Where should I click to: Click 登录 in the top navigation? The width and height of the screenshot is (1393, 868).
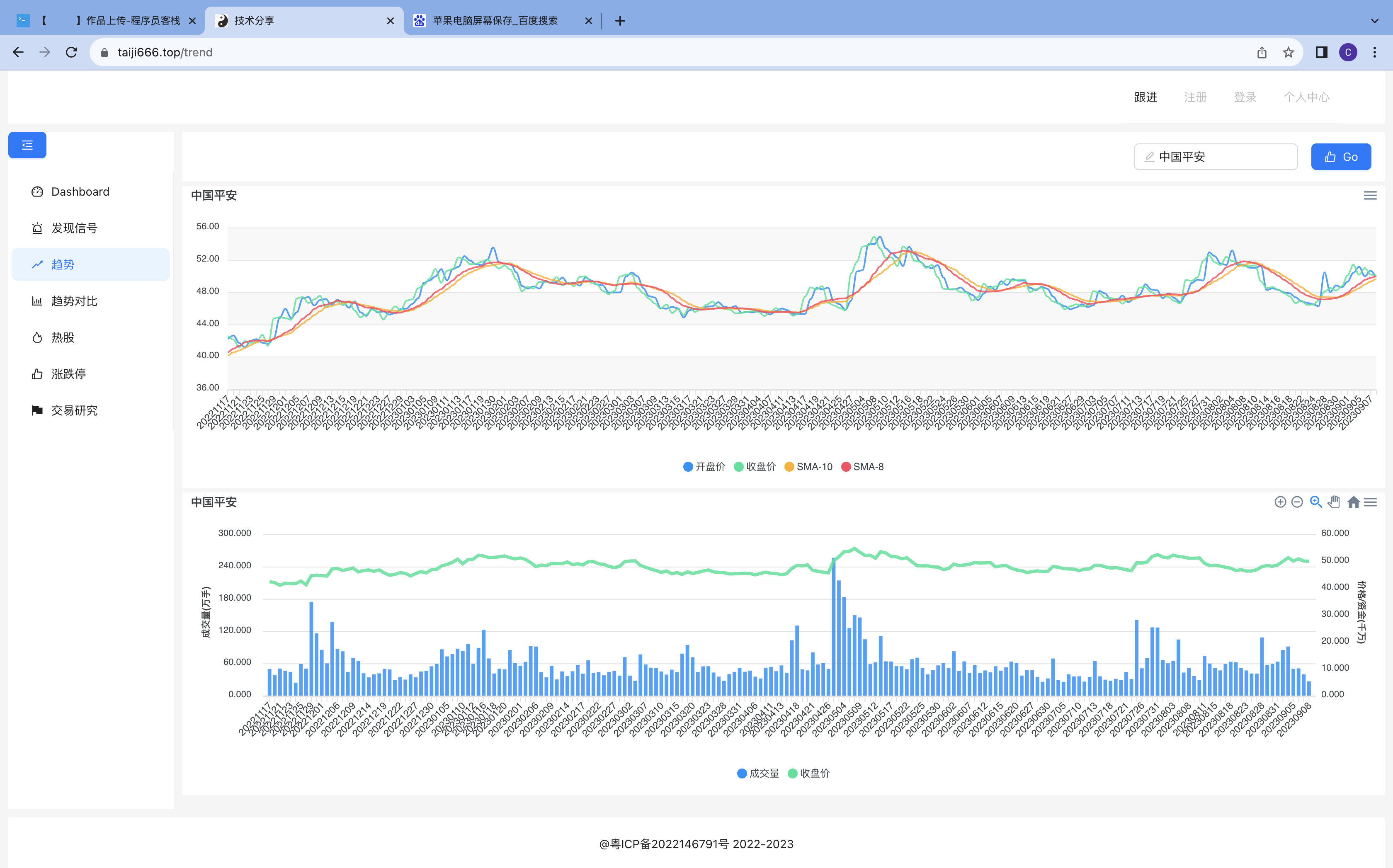pos(1245,97)
